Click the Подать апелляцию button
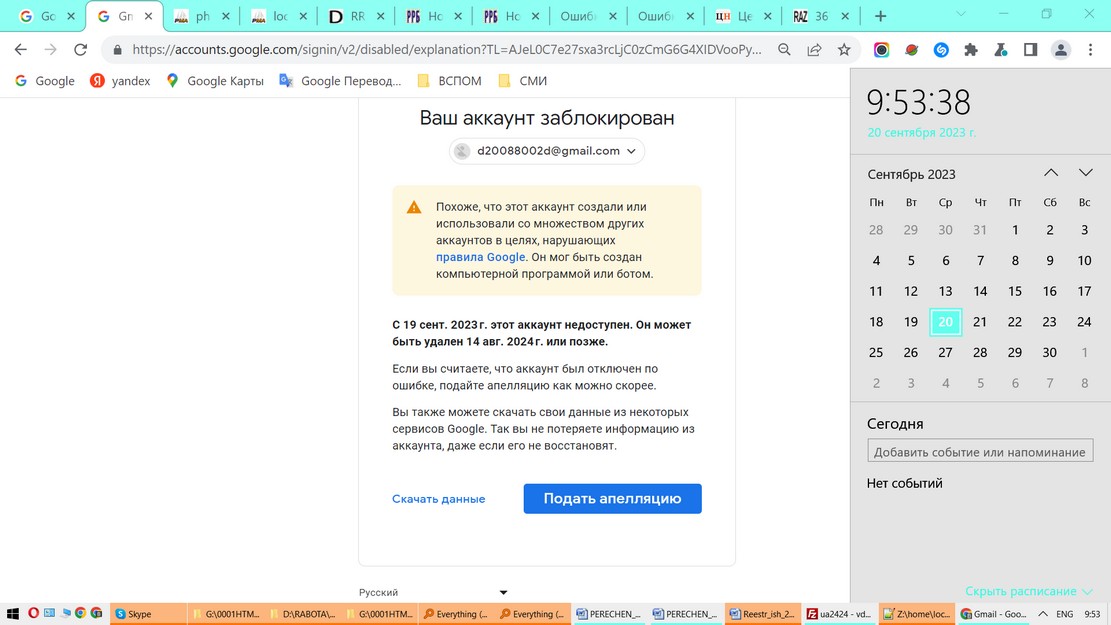The height and width of the screenshot is (625, 1111). [x=612, y=499]
